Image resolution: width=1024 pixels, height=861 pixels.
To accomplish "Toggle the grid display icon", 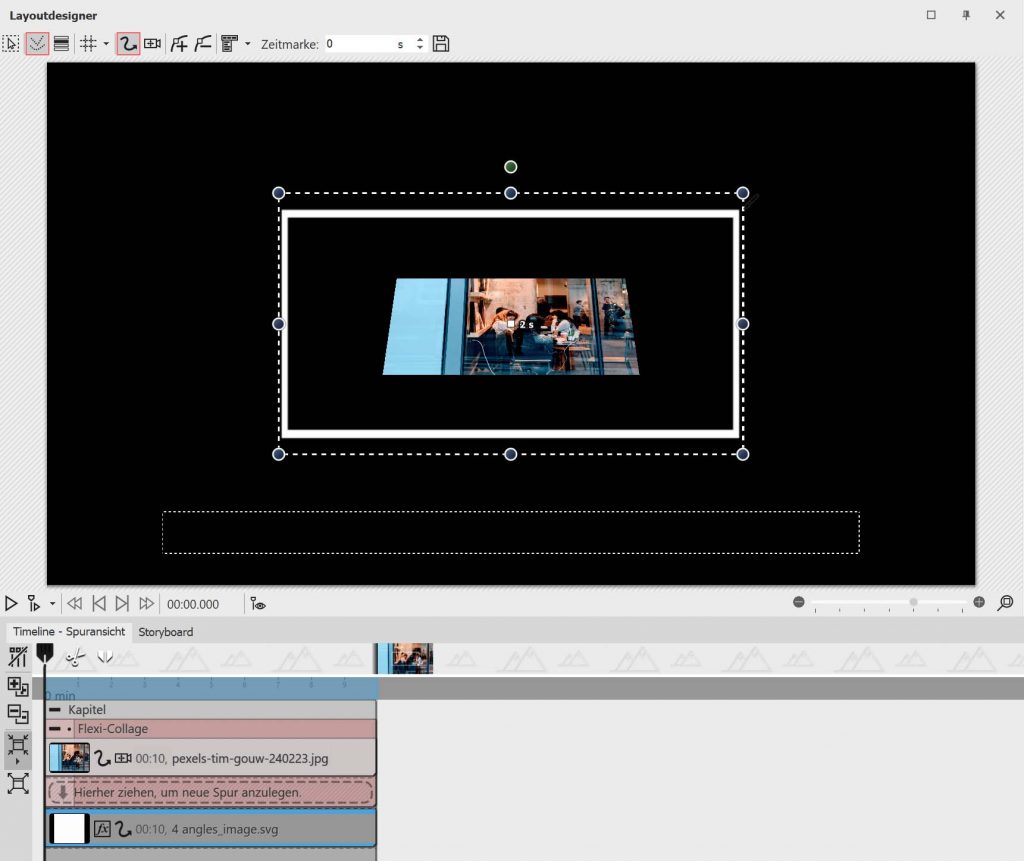I will point(88,44).
